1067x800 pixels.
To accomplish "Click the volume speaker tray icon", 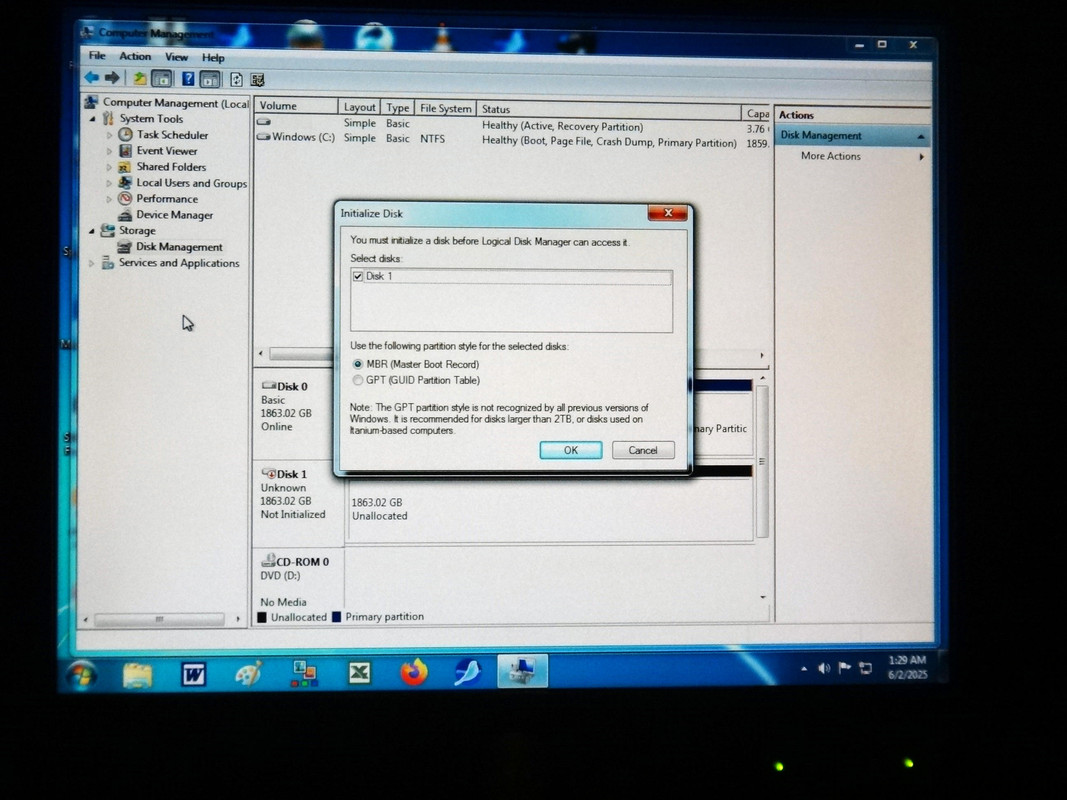I will click(823, 668).
